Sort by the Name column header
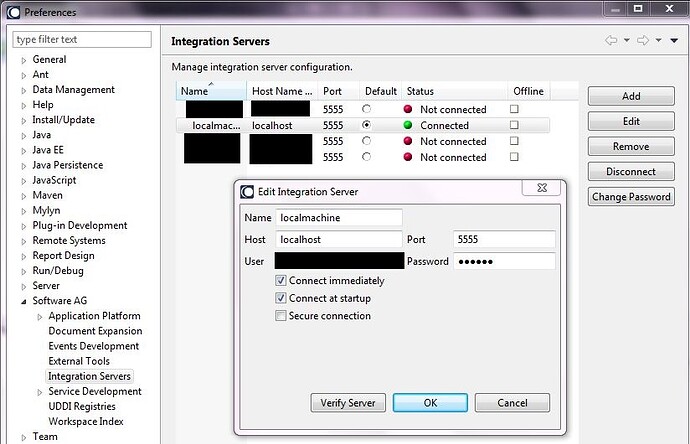The image size is (690, 444). tap(211, 91)
